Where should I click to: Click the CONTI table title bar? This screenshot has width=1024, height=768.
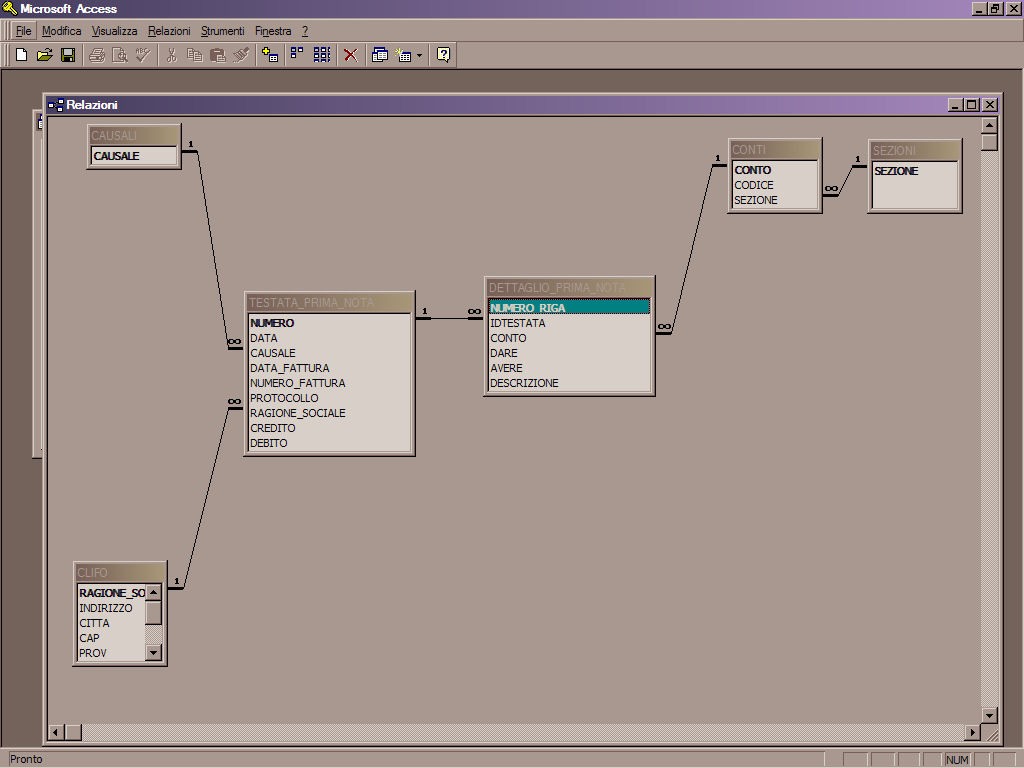point(774,150)
